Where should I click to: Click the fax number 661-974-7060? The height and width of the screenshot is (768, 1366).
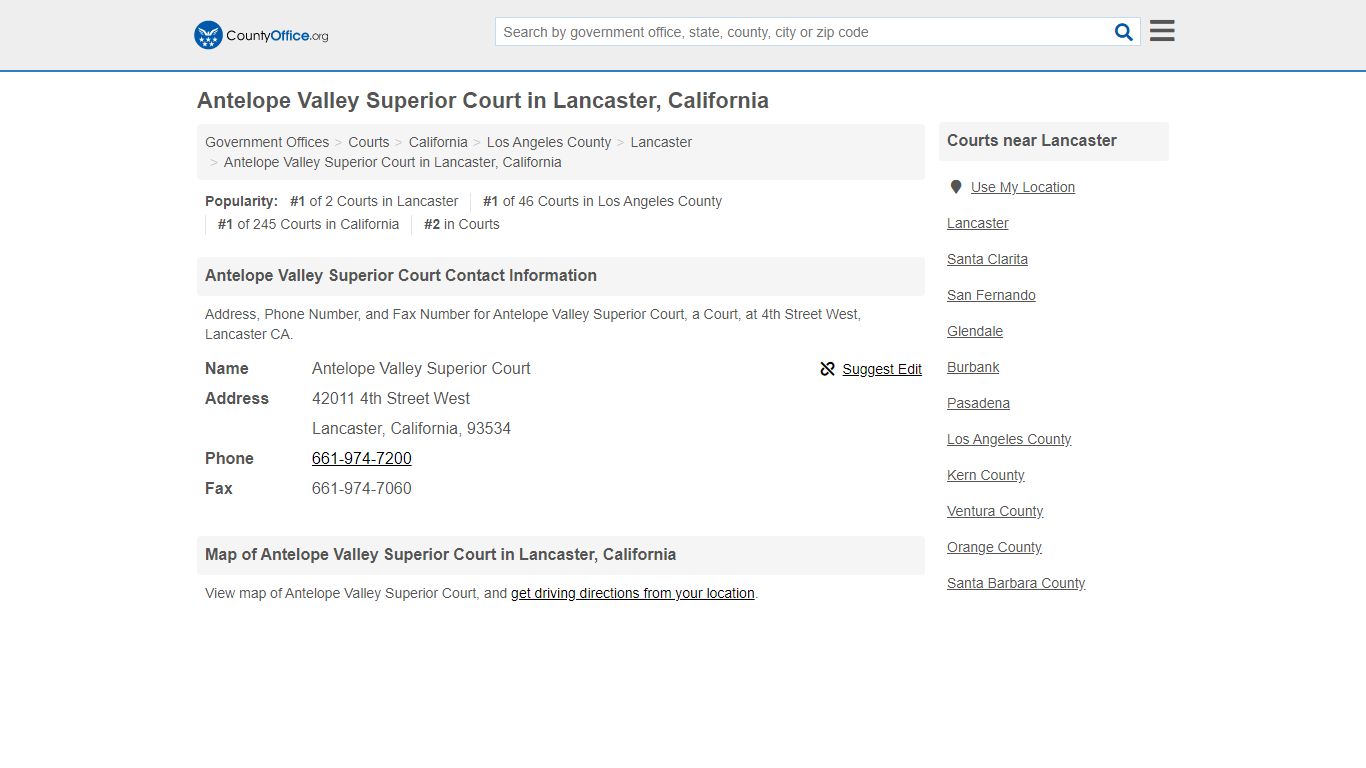[x=362, y=488]
